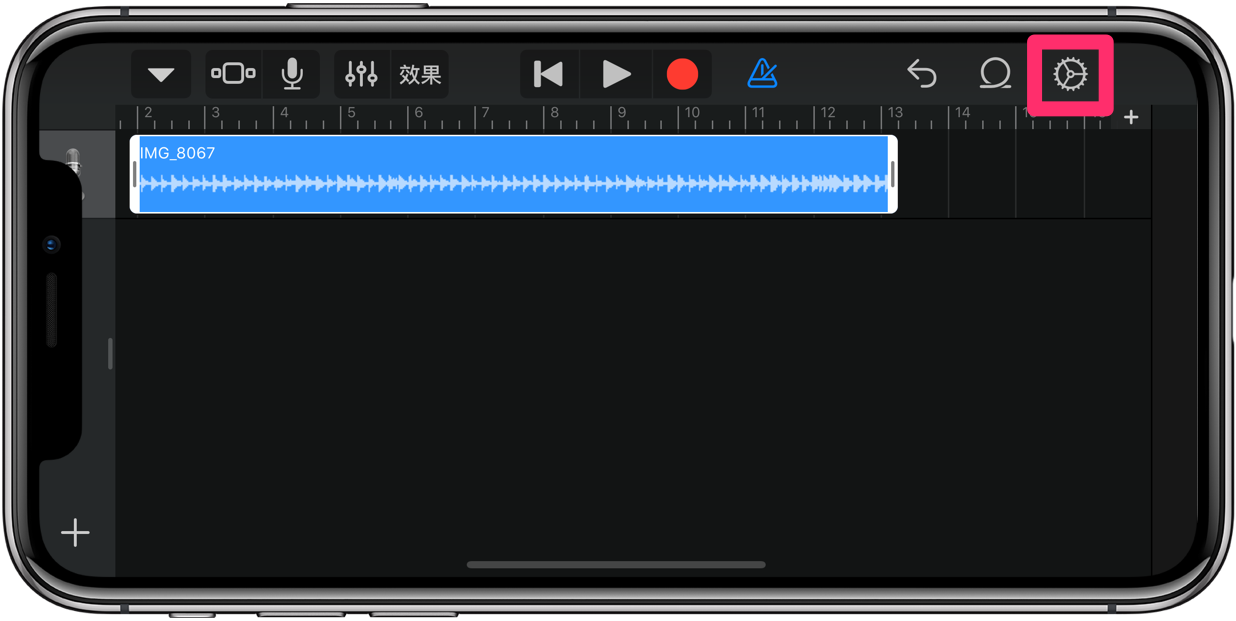The height and width of the screenshot is (621, 1236).
Task: Open the settings gear icon
Action: pos(1070,74)
